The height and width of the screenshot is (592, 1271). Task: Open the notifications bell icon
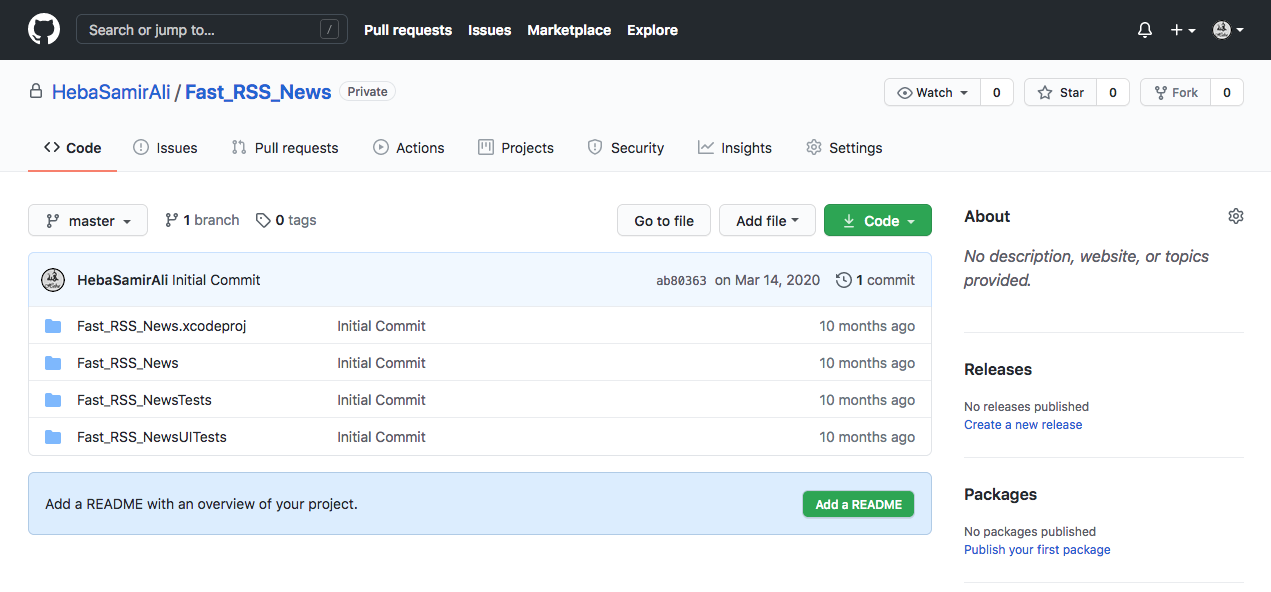coord(1145,30)
